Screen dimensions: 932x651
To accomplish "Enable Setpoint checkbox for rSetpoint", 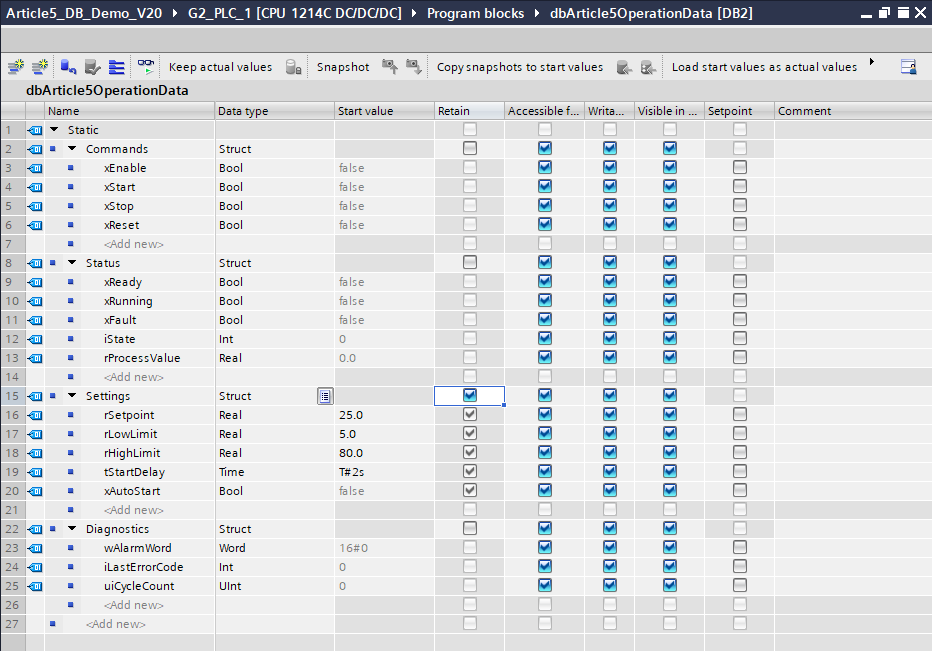I will point(739,414).
